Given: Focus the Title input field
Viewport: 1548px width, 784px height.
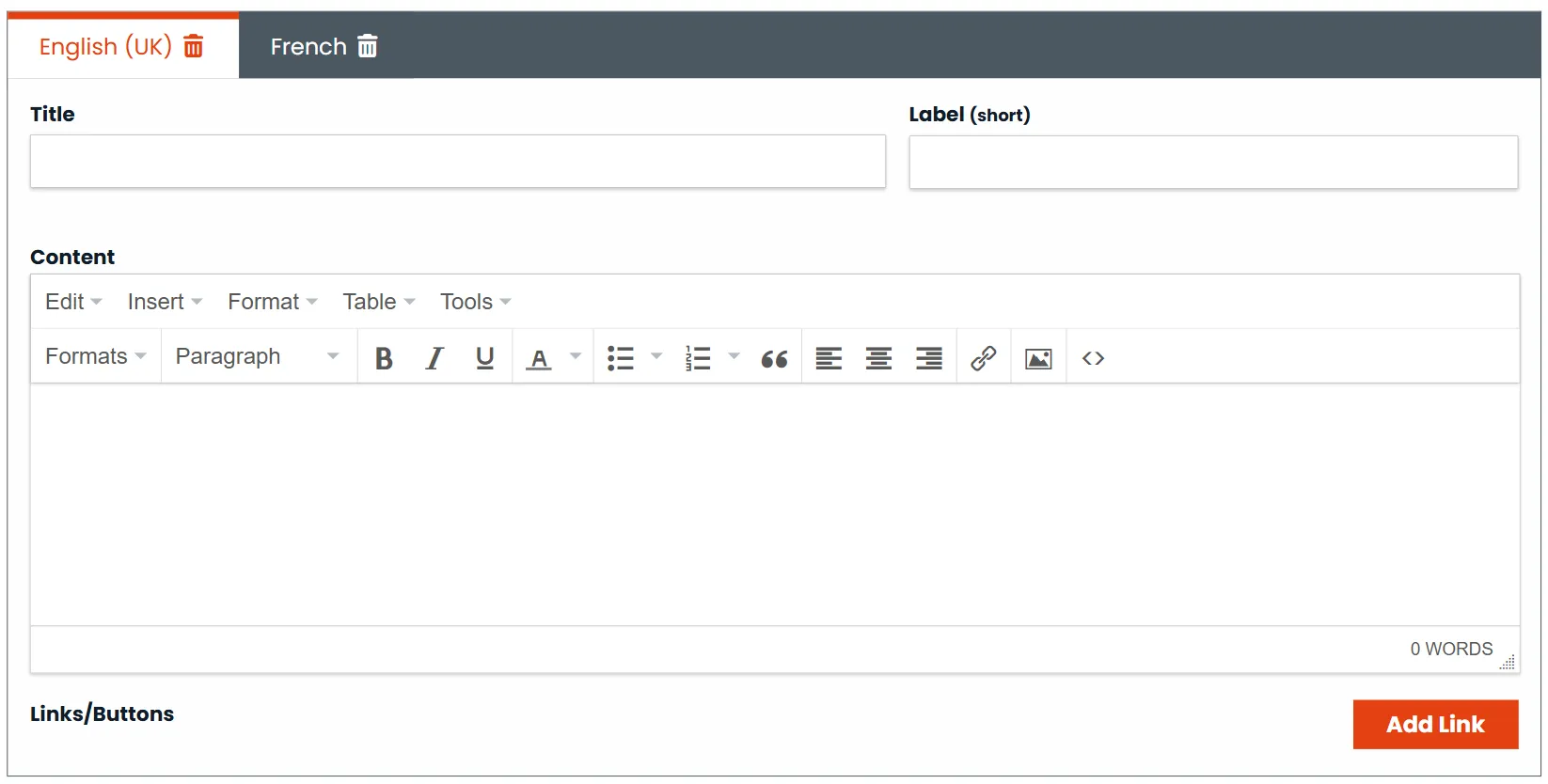Looking at the screenshot, I should (458, 162).
